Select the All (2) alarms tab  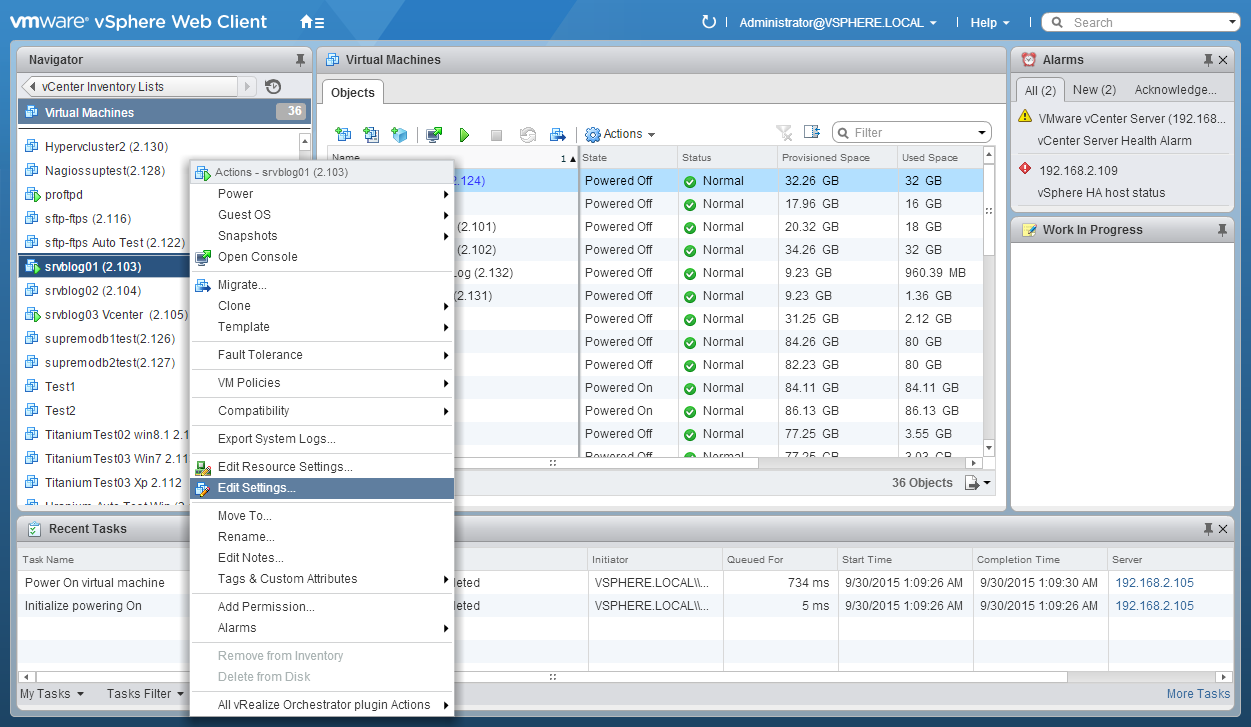(1040, 91)
